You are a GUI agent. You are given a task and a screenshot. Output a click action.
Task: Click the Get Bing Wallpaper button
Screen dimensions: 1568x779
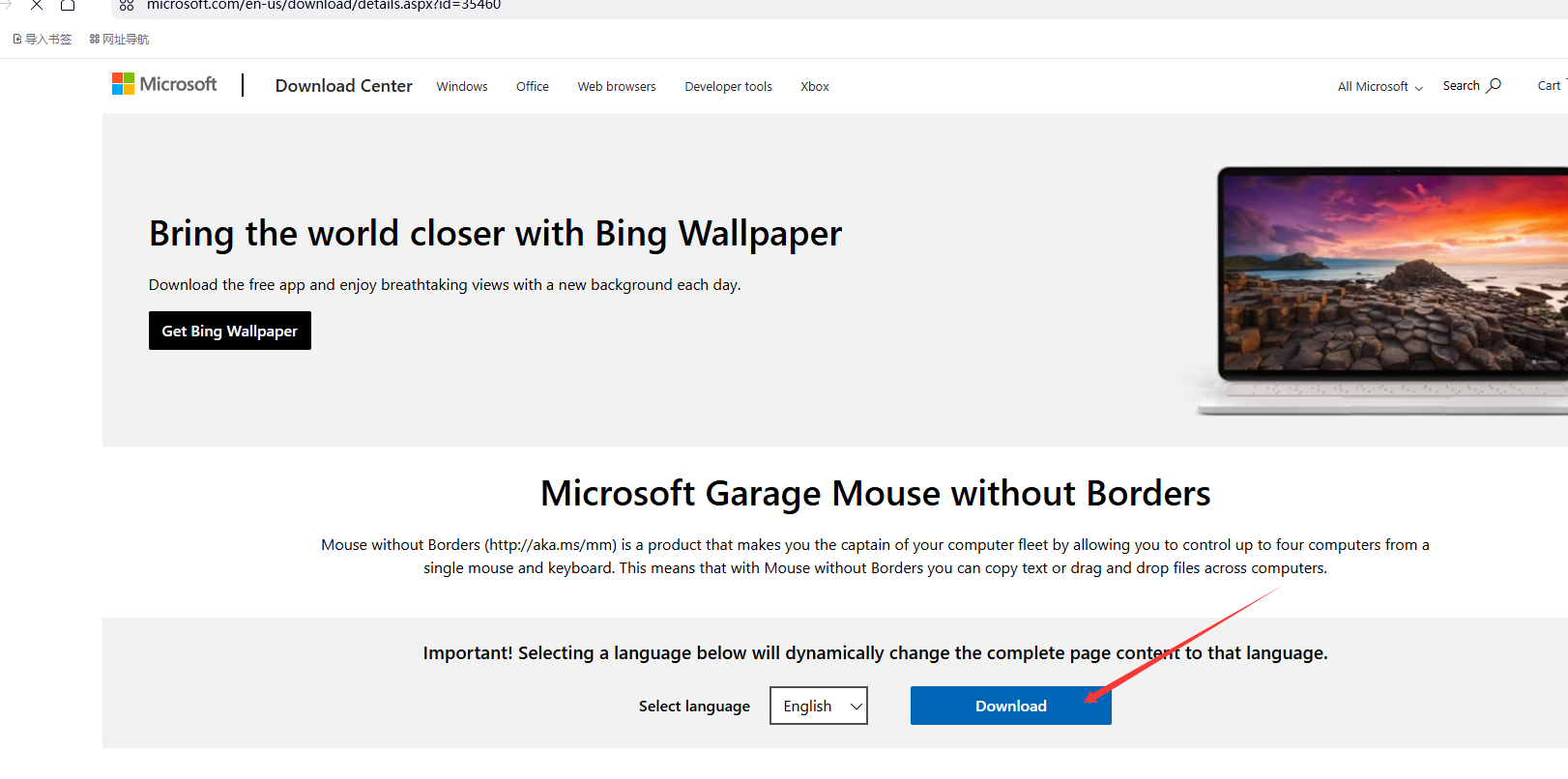click(x=230, y=331)
